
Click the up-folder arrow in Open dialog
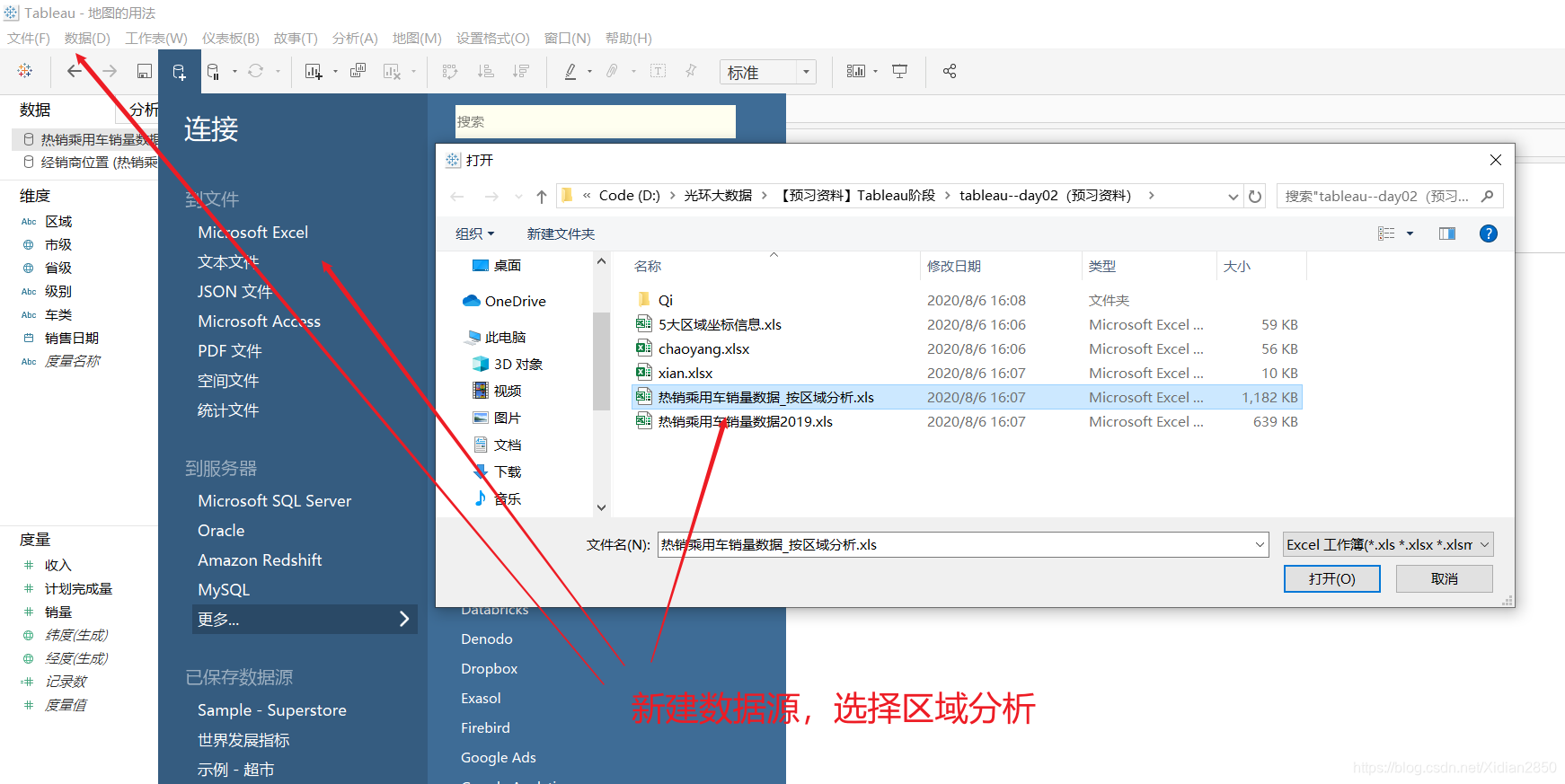click(541, 196)
